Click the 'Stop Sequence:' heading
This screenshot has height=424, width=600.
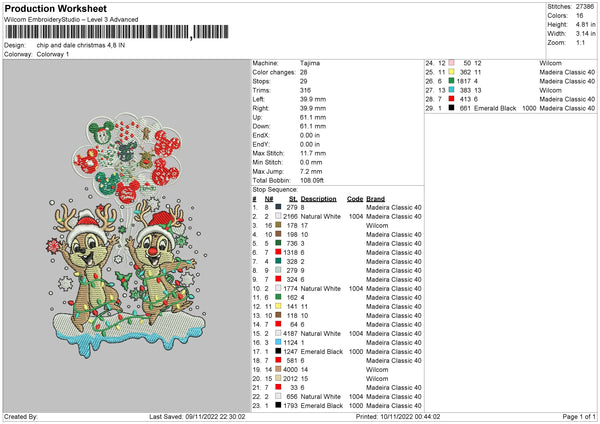click(275, 189)
